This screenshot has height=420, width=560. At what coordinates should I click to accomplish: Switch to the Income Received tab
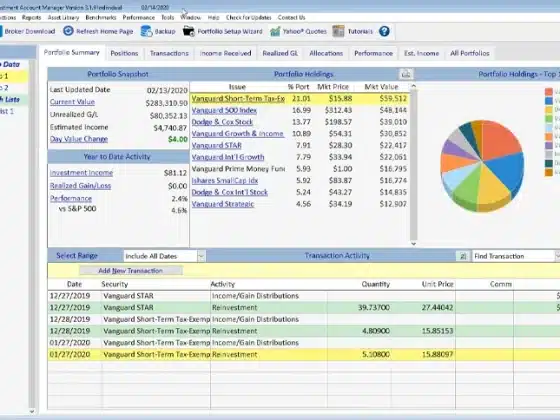click(x=225, y=53)
